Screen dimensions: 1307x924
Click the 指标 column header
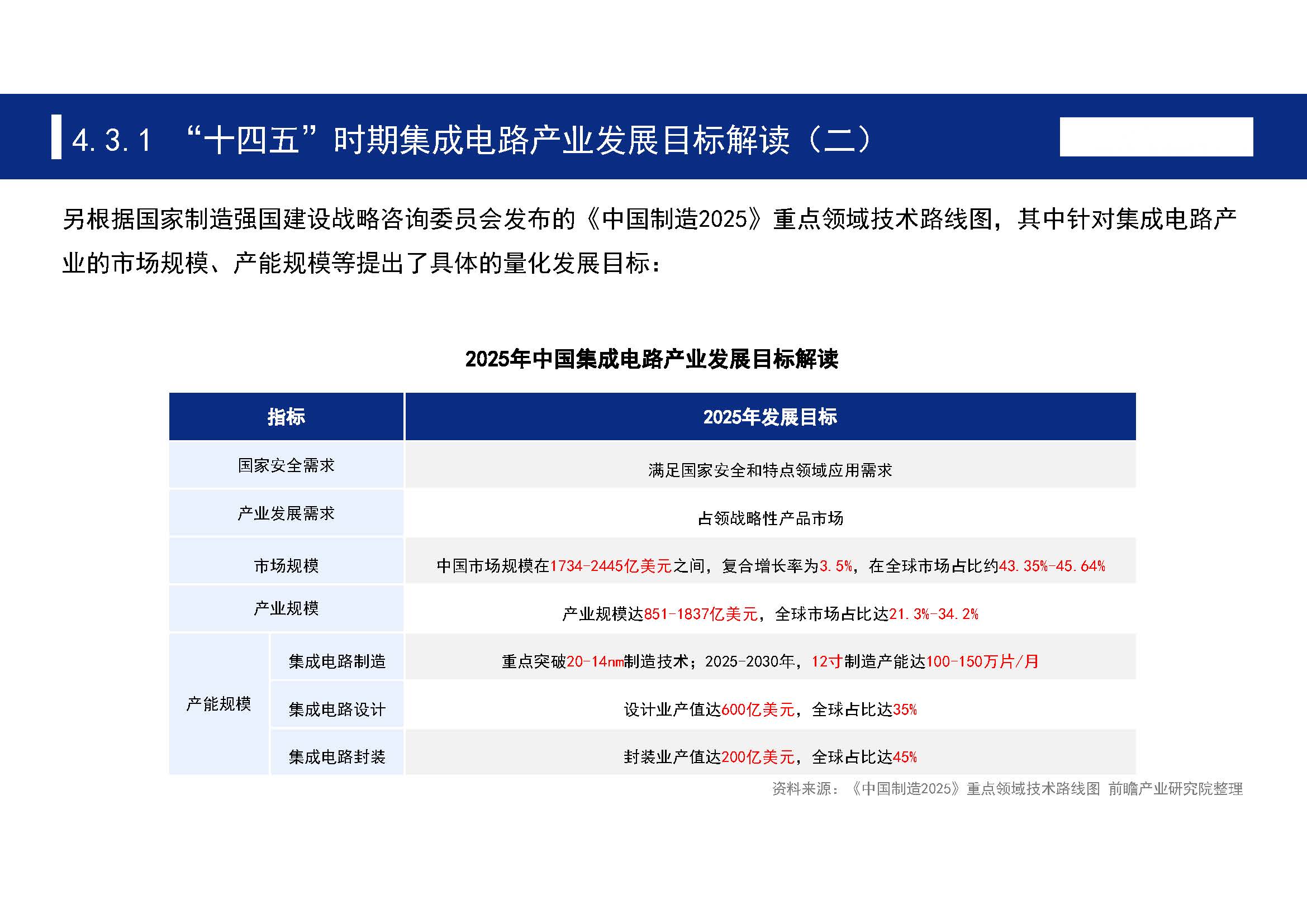[x=286, y=417]
